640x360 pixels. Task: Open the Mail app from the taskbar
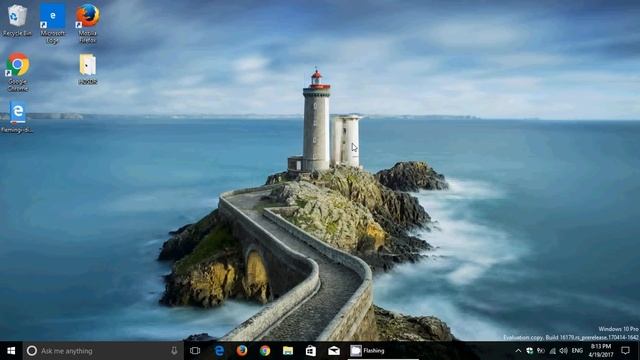334,351
